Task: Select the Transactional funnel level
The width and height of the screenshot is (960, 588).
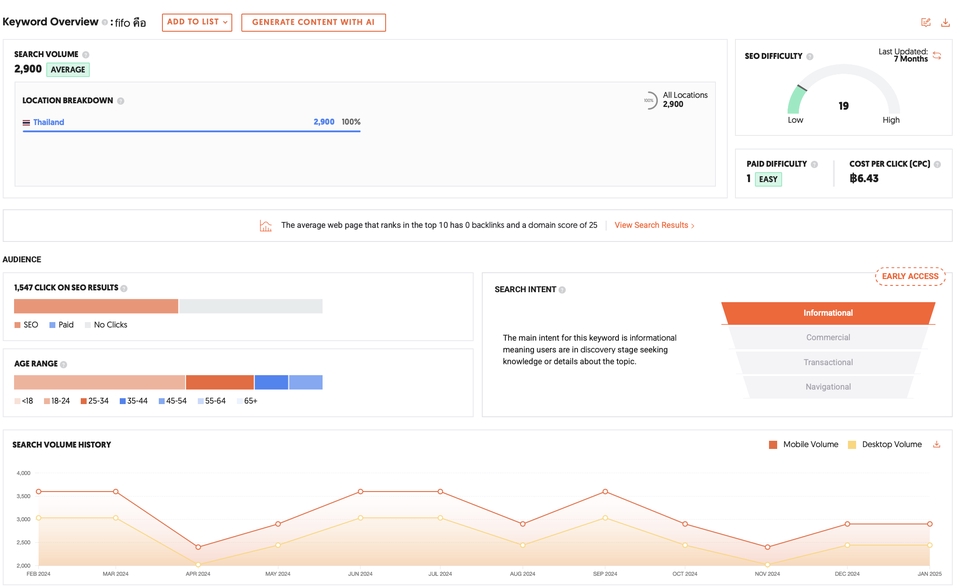Action: pyautogui.click(x=828, y=363)
